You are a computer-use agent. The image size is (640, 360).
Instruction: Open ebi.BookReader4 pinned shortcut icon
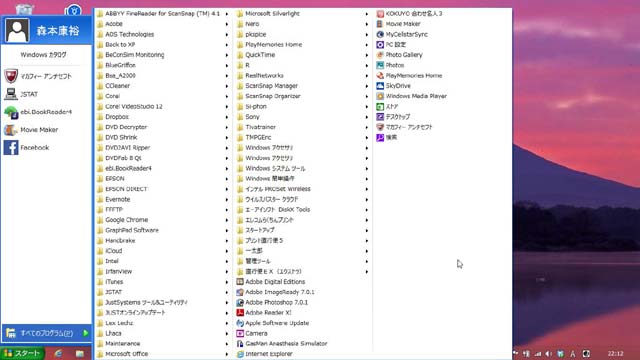click(11, 112)
